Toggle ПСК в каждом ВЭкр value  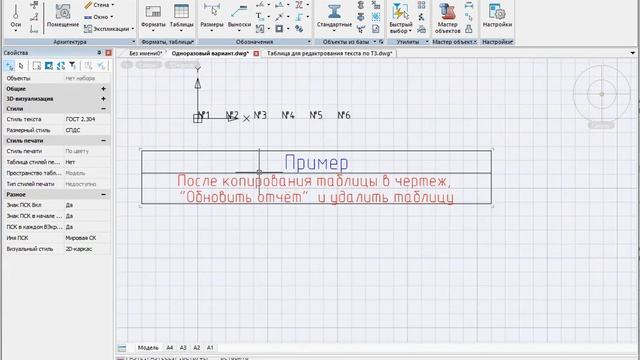click(x=87, y=227)
